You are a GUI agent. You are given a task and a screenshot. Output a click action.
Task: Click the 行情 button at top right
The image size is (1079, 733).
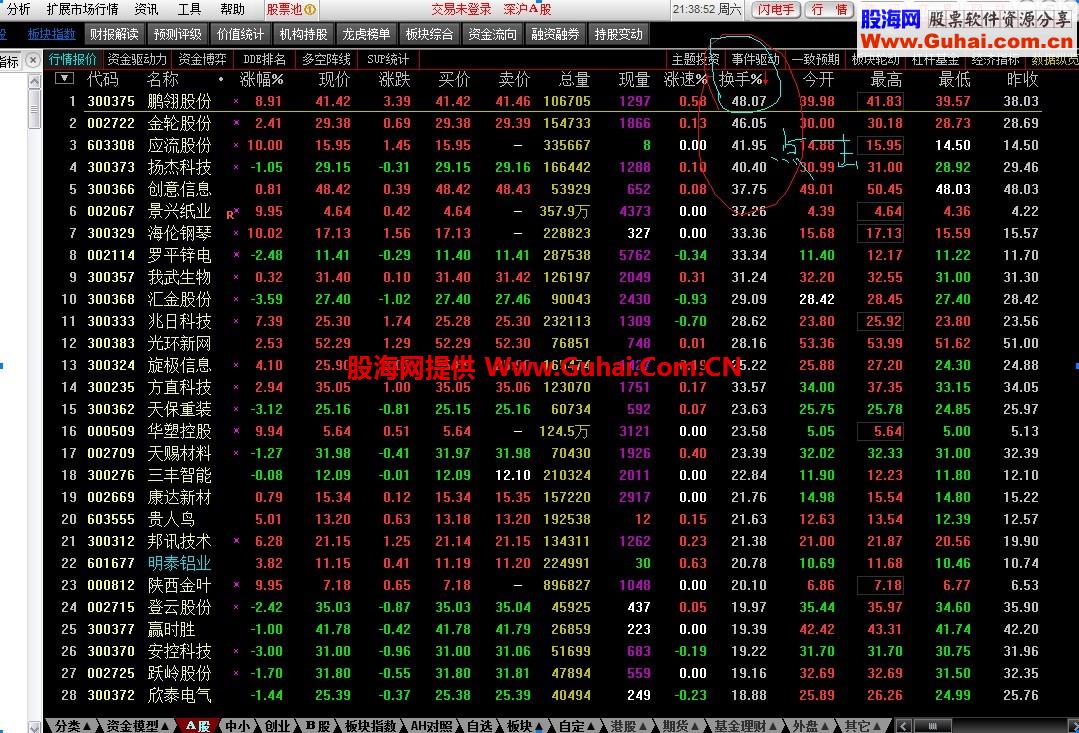(829, 10)
